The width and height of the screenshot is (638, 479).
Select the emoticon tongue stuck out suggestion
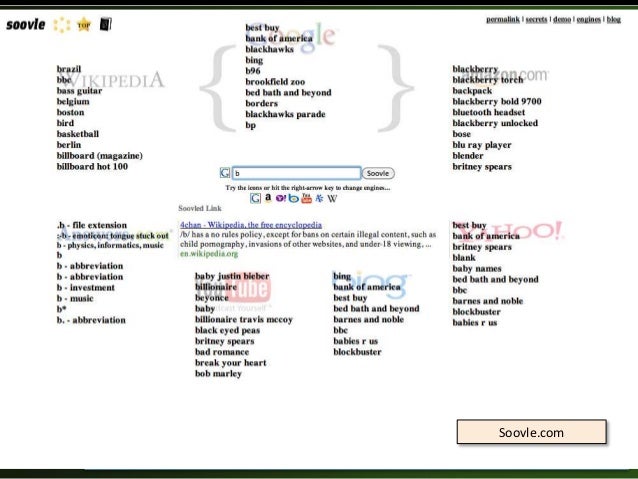[113, 235]
